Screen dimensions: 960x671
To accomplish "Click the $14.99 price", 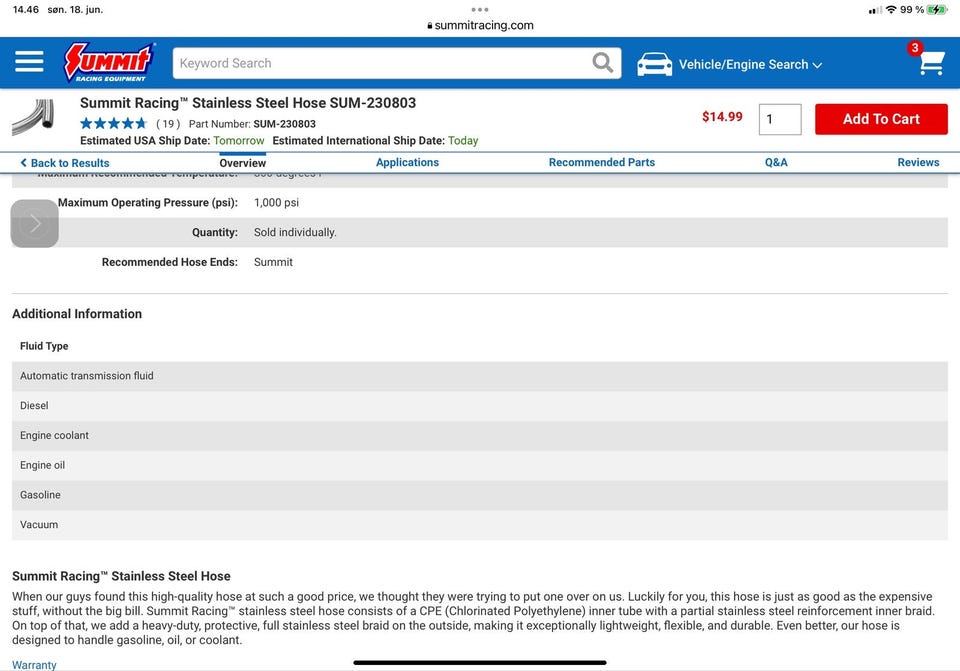I will [722, 117].
